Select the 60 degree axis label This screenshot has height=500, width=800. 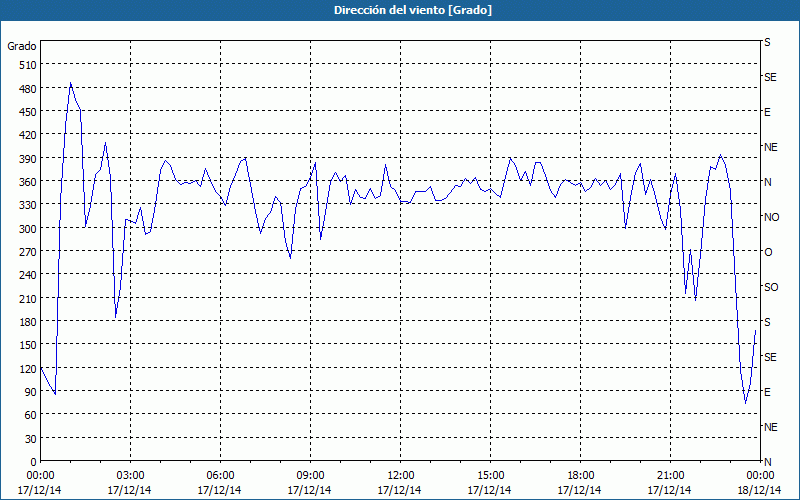click(x=31, y=415)
